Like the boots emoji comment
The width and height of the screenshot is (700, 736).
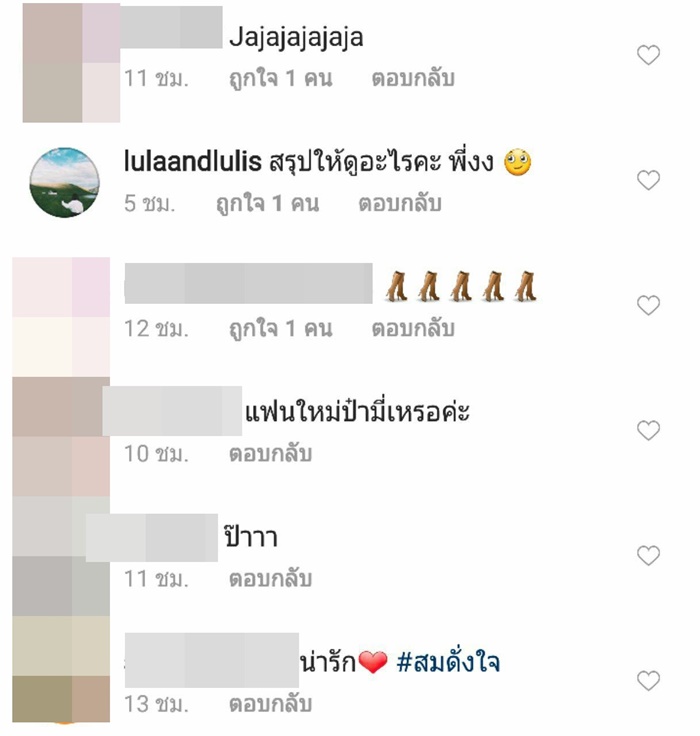[648, 305]
